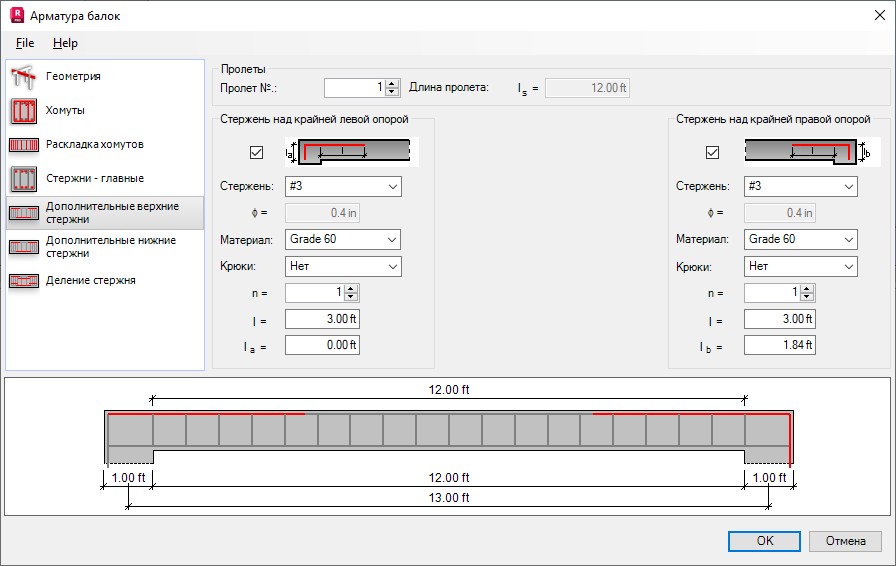Open the Геометрия section icon
Screen dimensions: 896x566
tap(23, 77)
